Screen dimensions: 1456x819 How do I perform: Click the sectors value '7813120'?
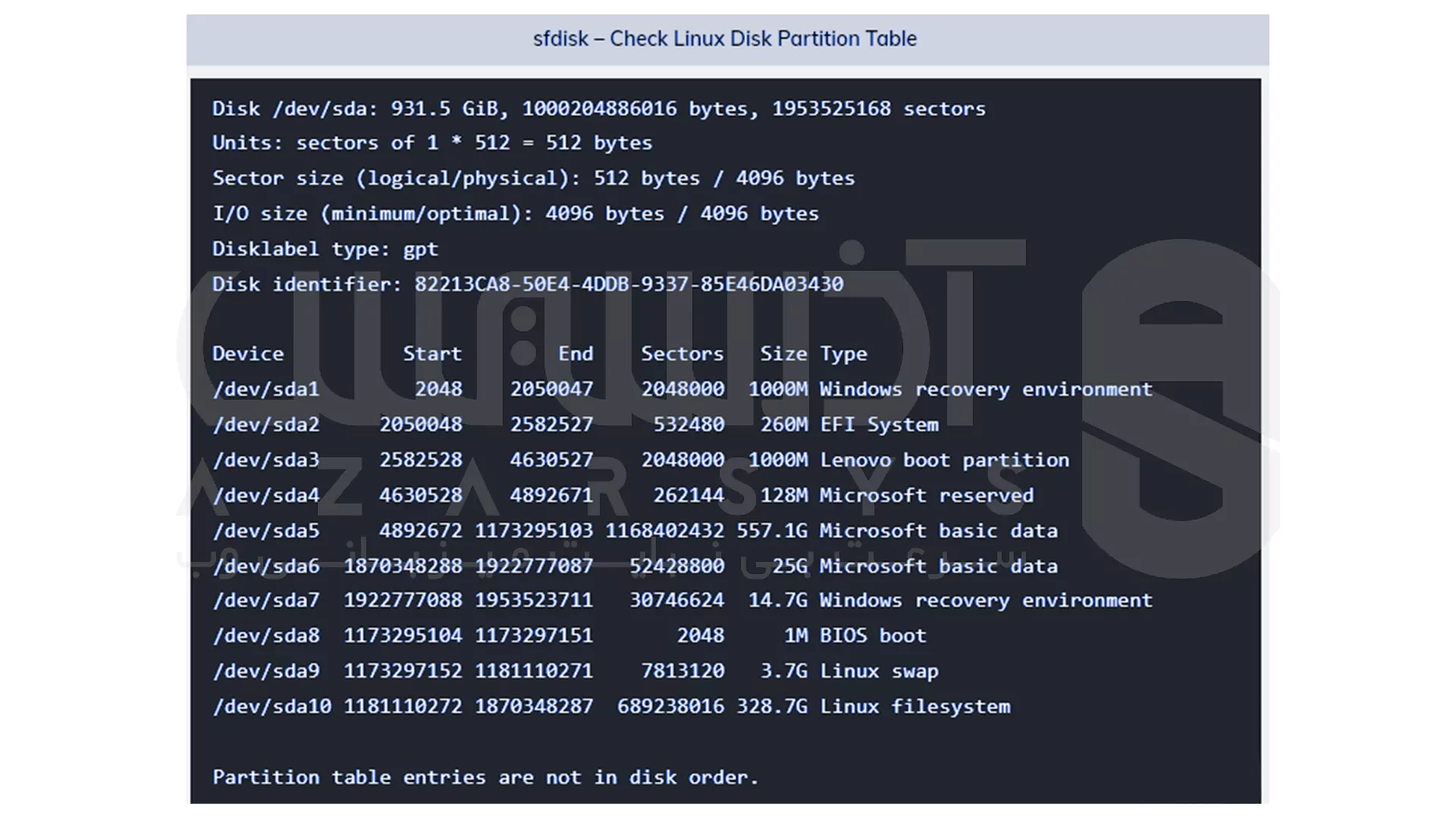tap(682, 671)
